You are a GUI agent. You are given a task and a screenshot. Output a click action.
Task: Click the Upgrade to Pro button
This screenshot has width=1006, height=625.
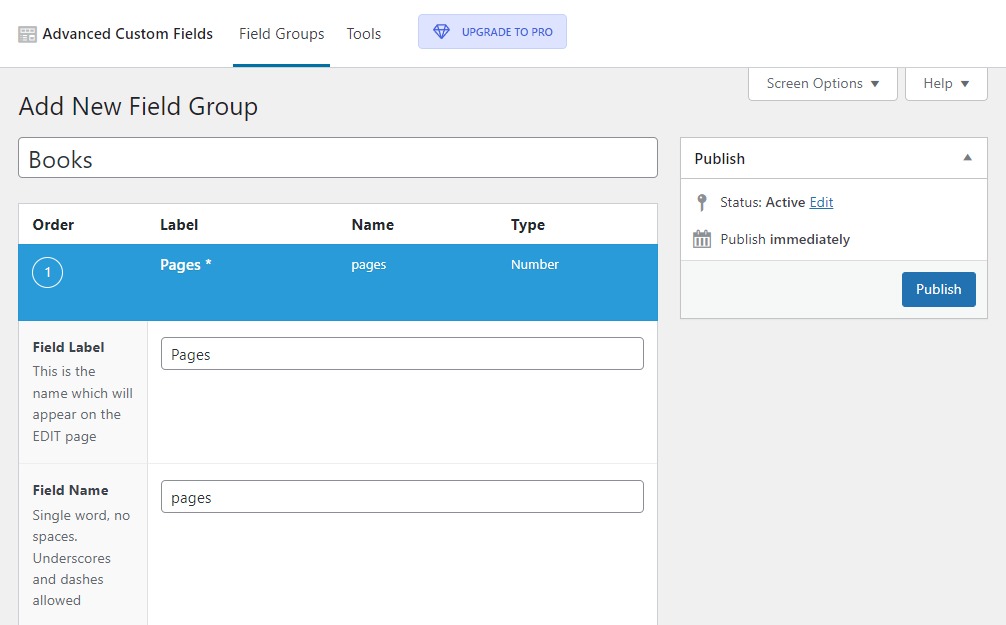coord(491,31)
